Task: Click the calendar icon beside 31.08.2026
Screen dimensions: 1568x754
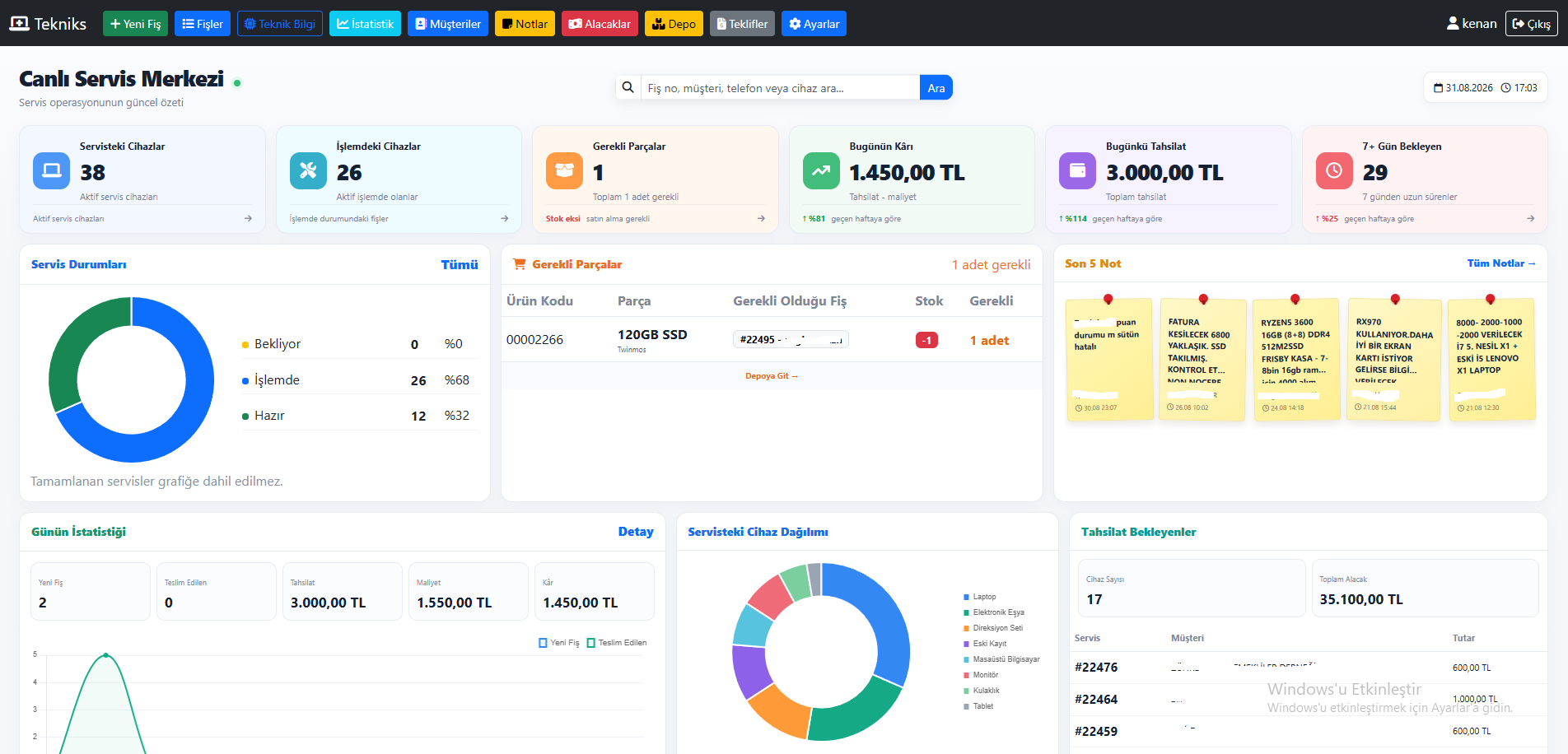Action: (x=1438, y=88)
